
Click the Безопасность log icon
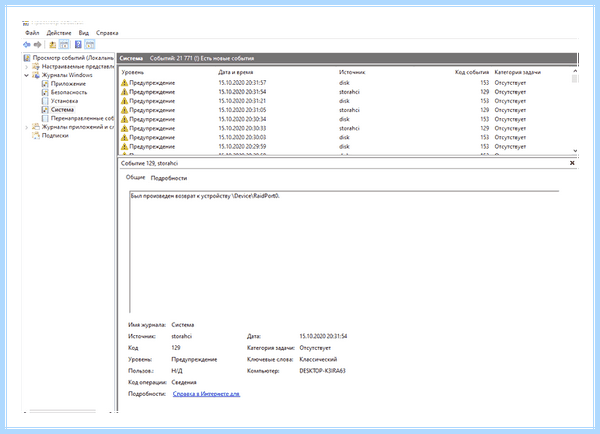(45, 92)
